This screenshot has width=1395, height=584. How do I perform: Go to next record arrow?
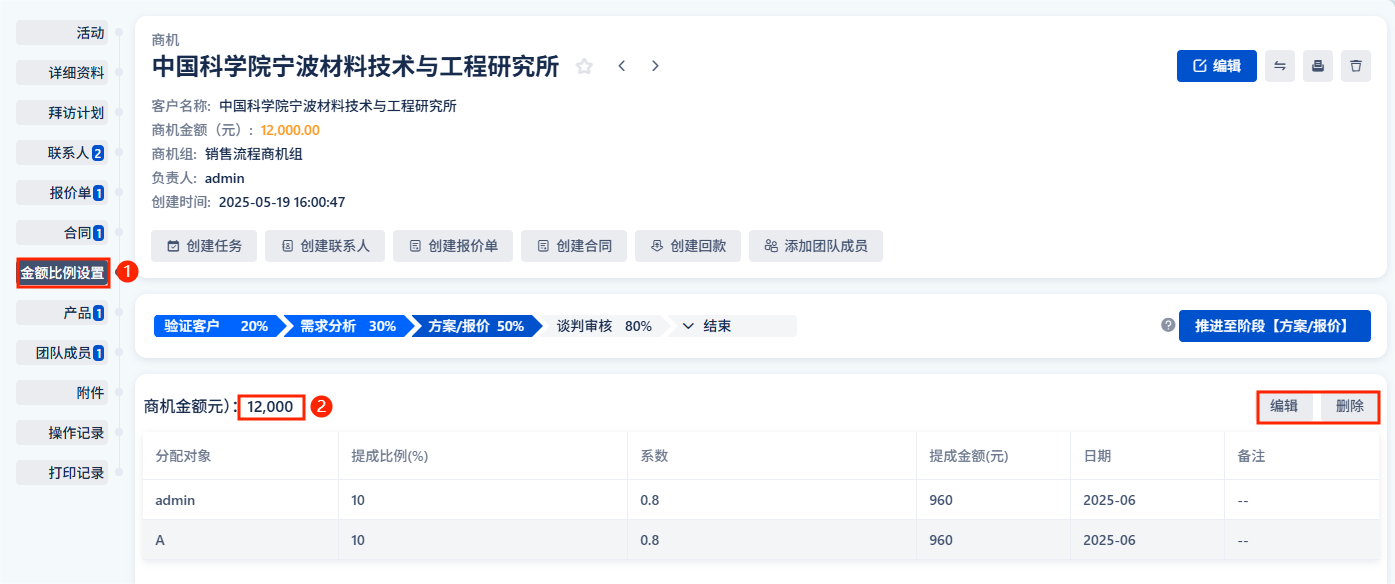click(655, 66)
